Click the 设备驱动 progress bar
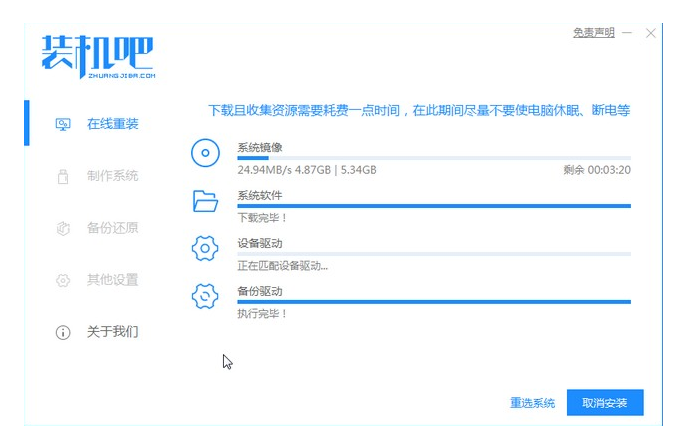Viewport: 673px width, 441px height. click(433, 254)
